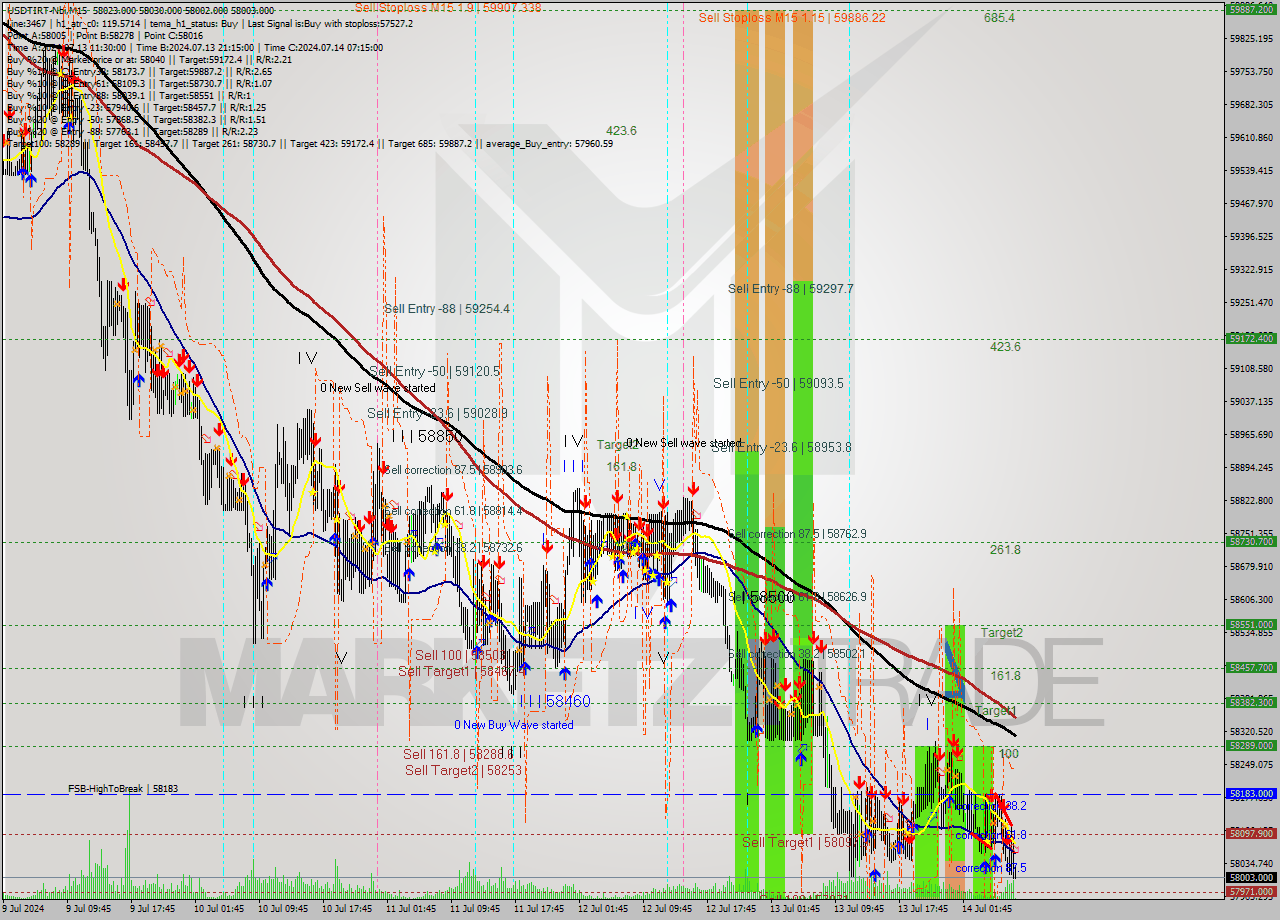Image resolution: width=1280 pixels, height=920 pixels.
Task: Select the 58003.000 current price tag
Action: pyautogui.click(x=1251, y=877)
